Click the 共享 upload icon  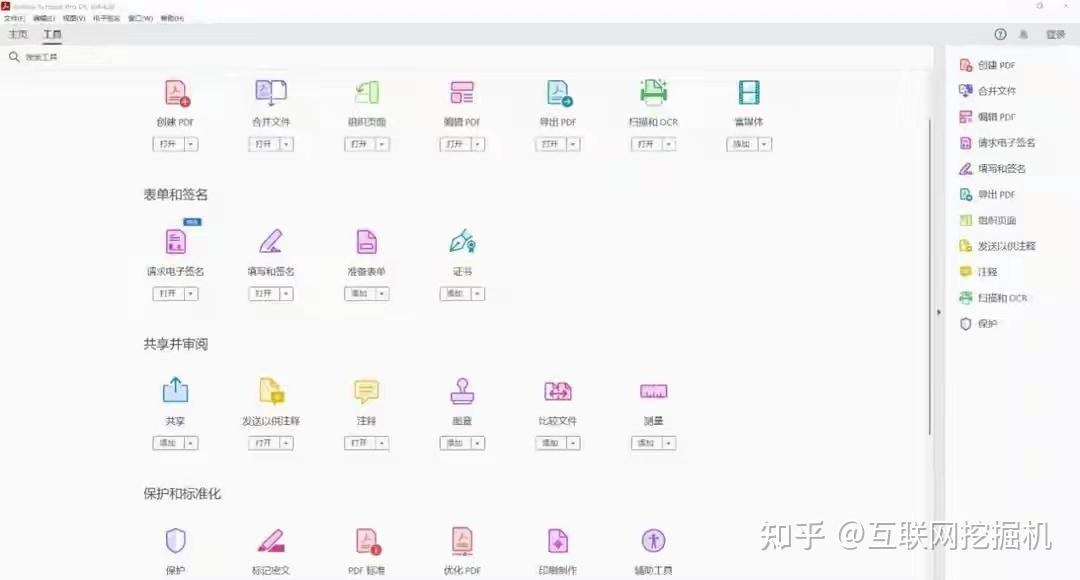[x=175, y=390]
